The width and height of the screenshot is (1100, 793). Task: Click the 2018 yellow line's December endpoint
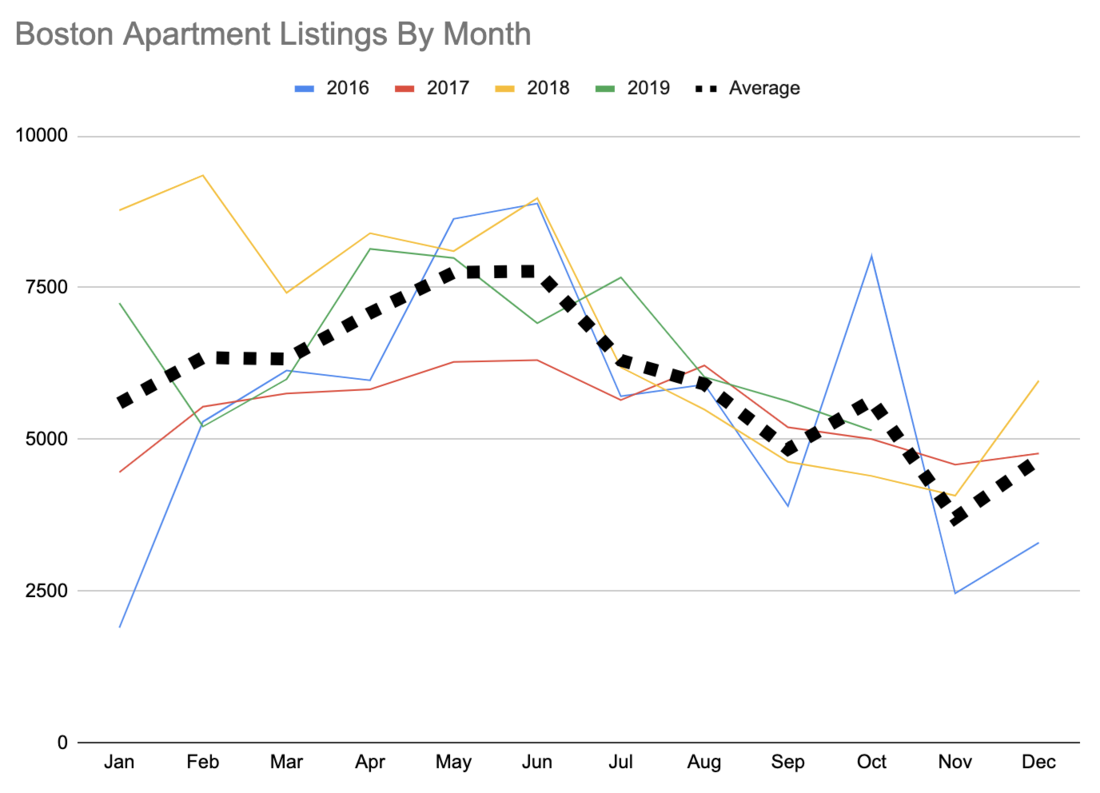(x=1039, y=381)
